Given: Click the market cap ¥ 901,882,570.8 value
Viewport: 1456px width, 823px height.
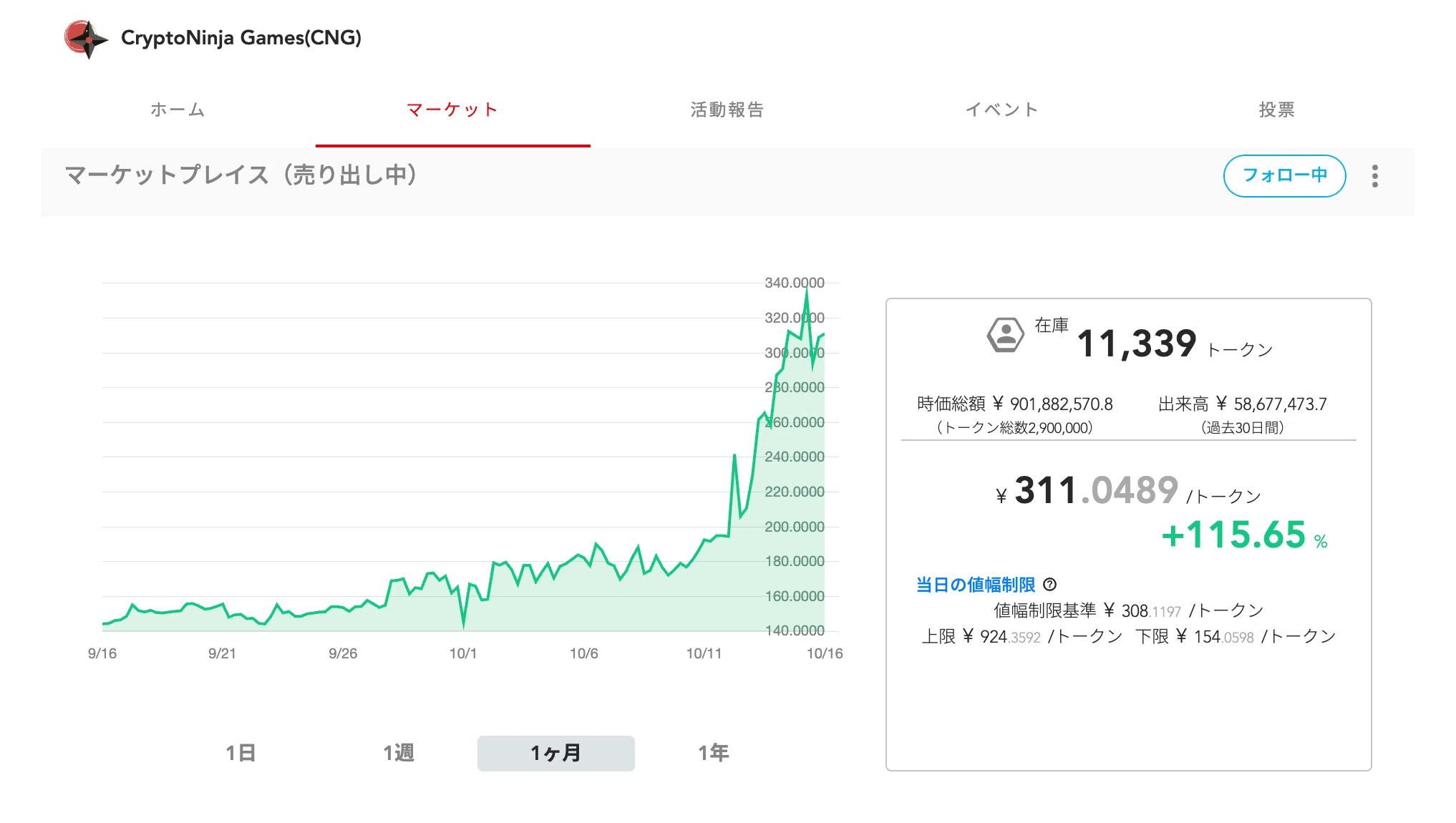Looking at the screenshot, I should point(1053,404).
